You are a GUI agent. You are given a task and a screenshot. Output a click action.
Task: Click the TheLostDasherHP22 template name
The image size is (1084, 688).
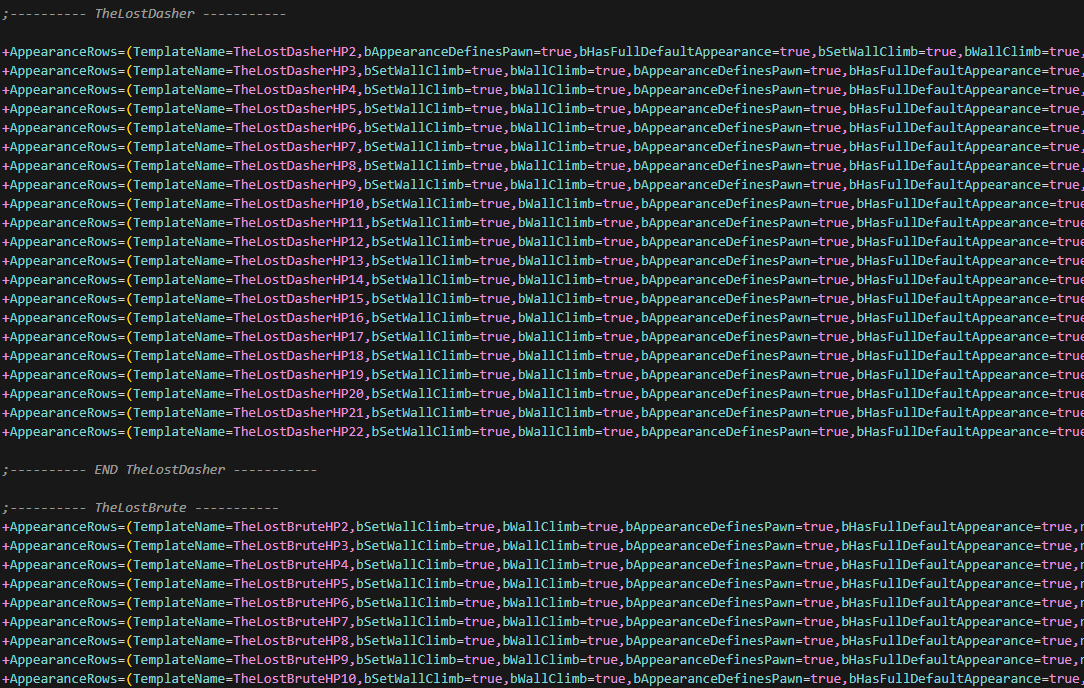(x=299, y=432)
